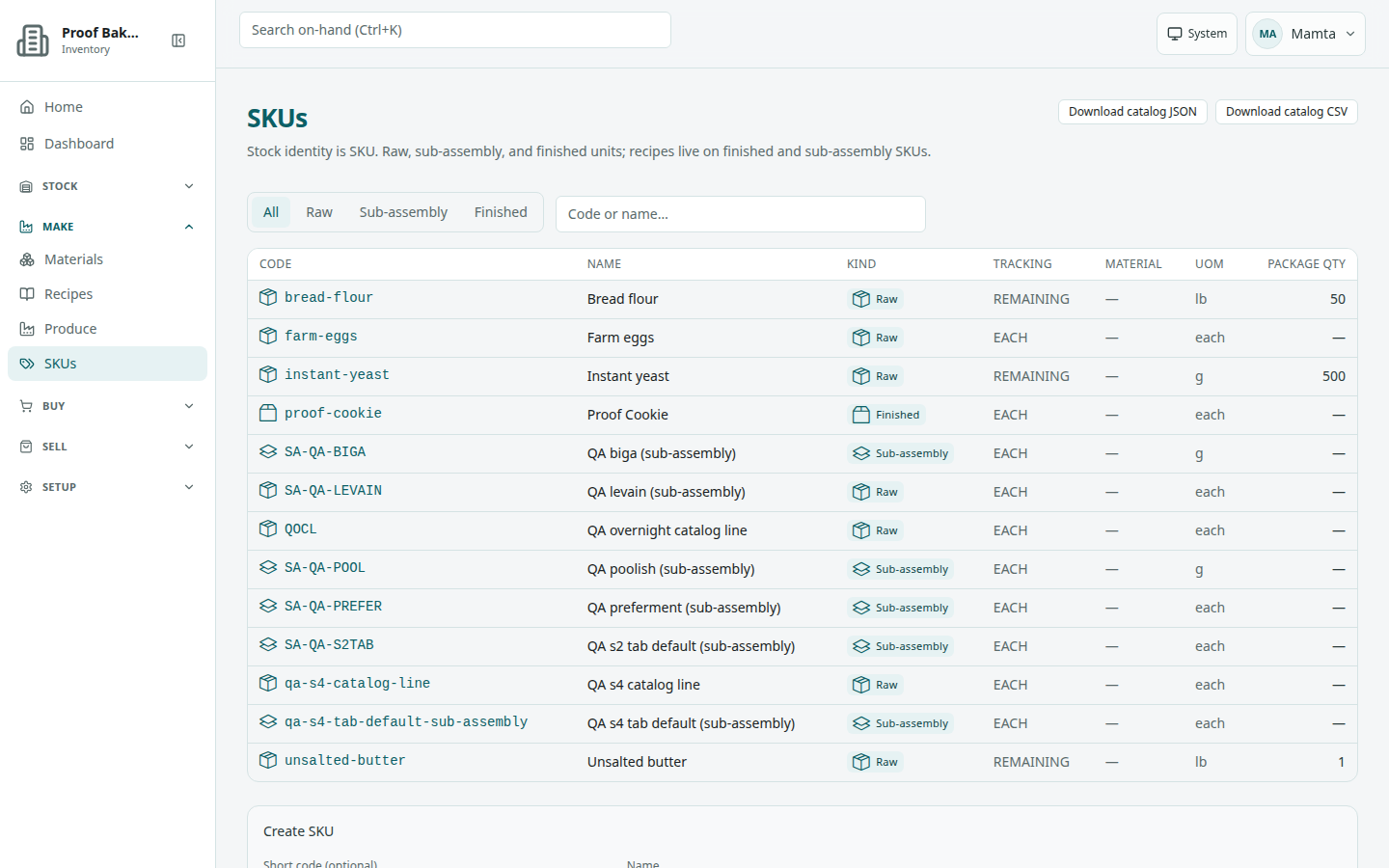Click the TRACKING column header
The width and height of the screenshot is (1389, 868).
click(x=1022, y=264)
